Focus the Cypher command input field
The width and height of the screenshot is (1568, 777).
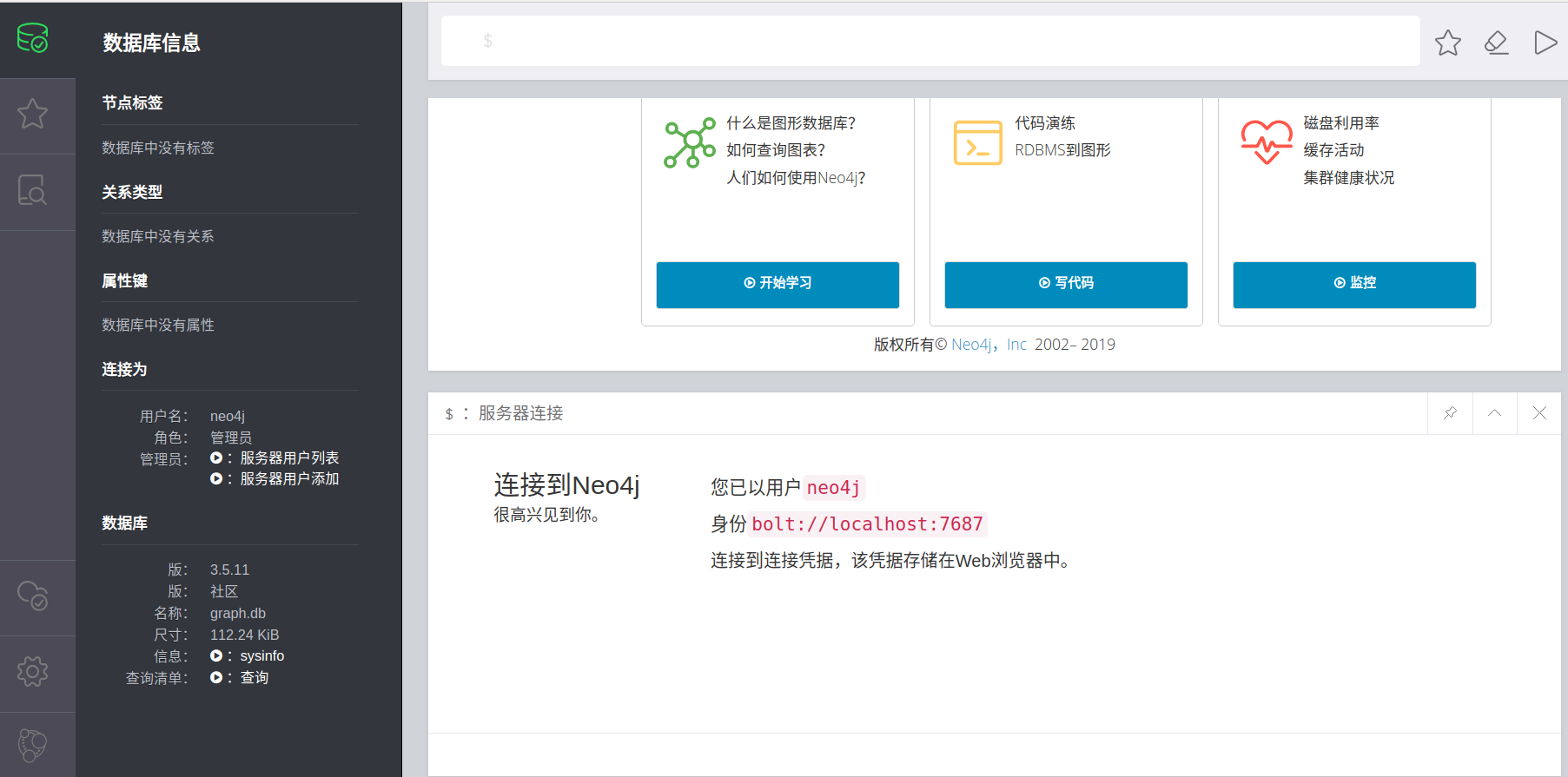coord(930,41)
